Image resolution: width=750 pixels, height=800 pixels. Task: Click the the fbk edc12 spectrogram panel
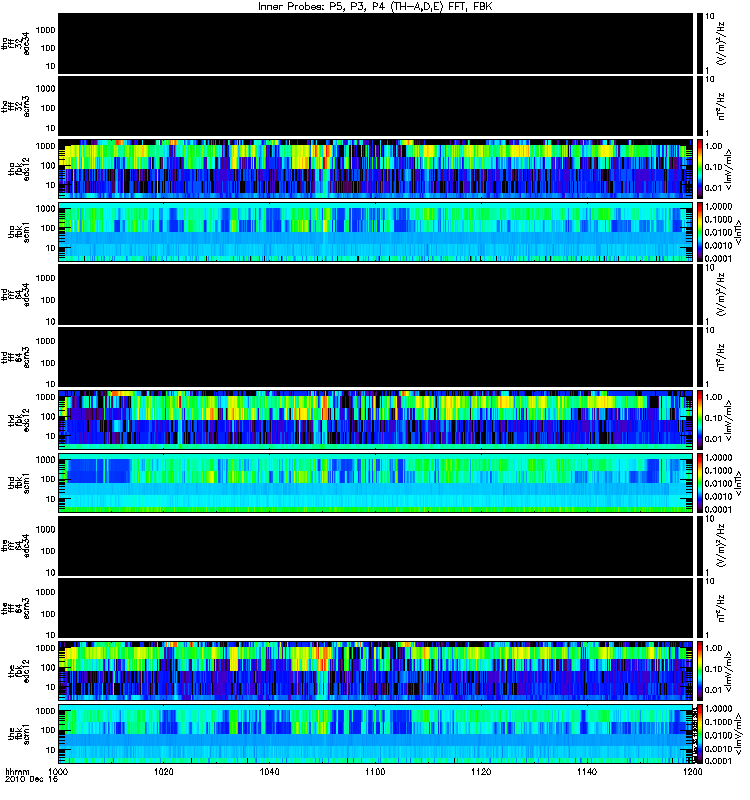(376, 671)
